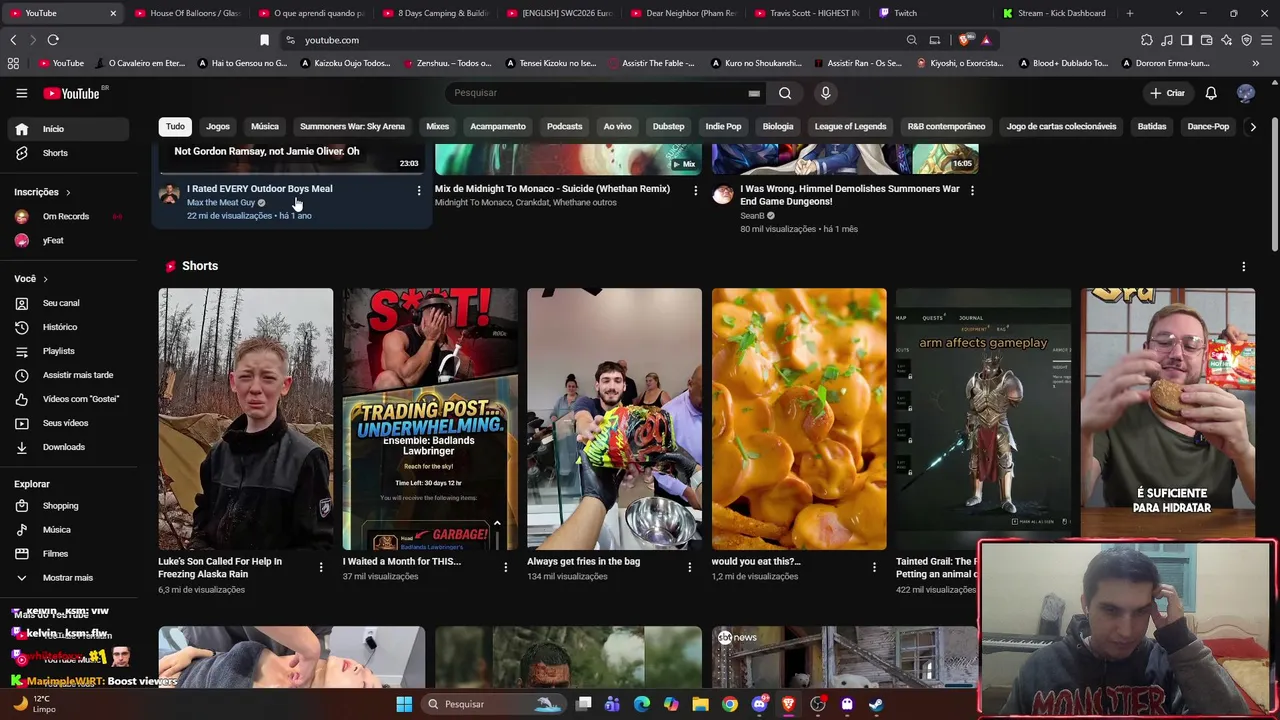Open options for the Always get fries Short

tap(689, 567)
